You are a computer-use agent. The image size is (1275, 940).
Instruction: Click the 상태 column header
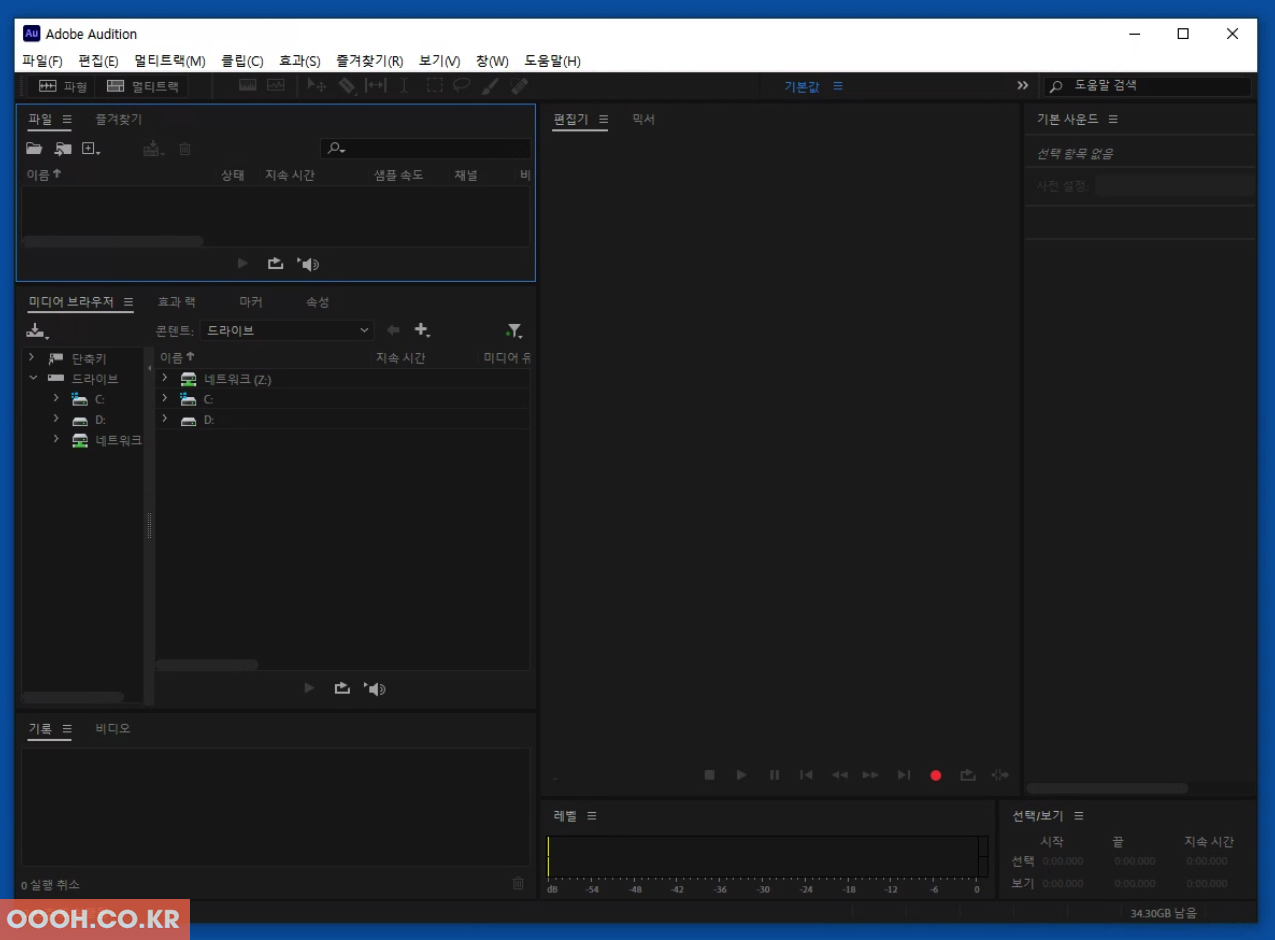coord(233,175)
